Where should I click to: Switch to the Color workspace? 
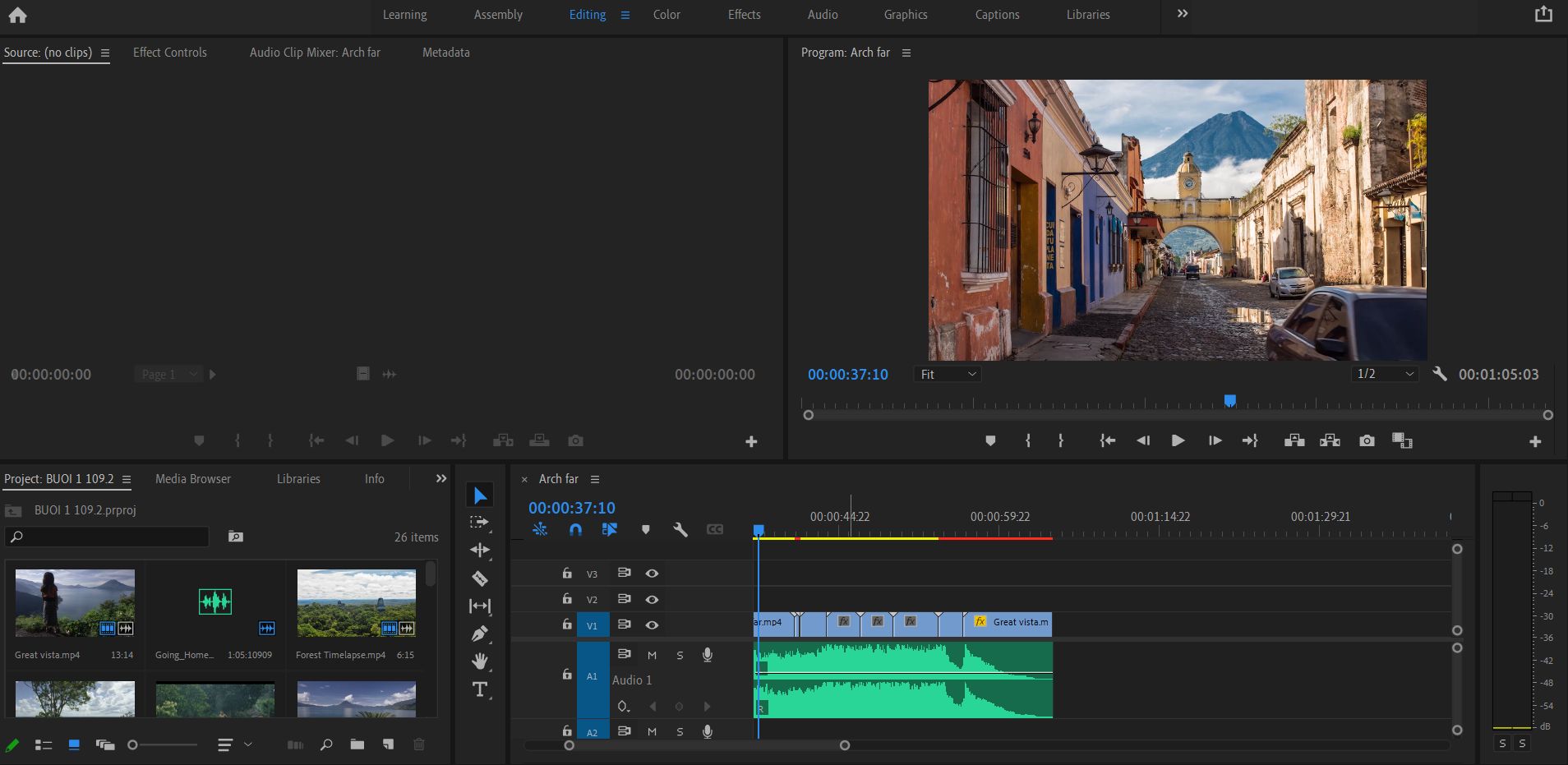[x=666, y=14]
